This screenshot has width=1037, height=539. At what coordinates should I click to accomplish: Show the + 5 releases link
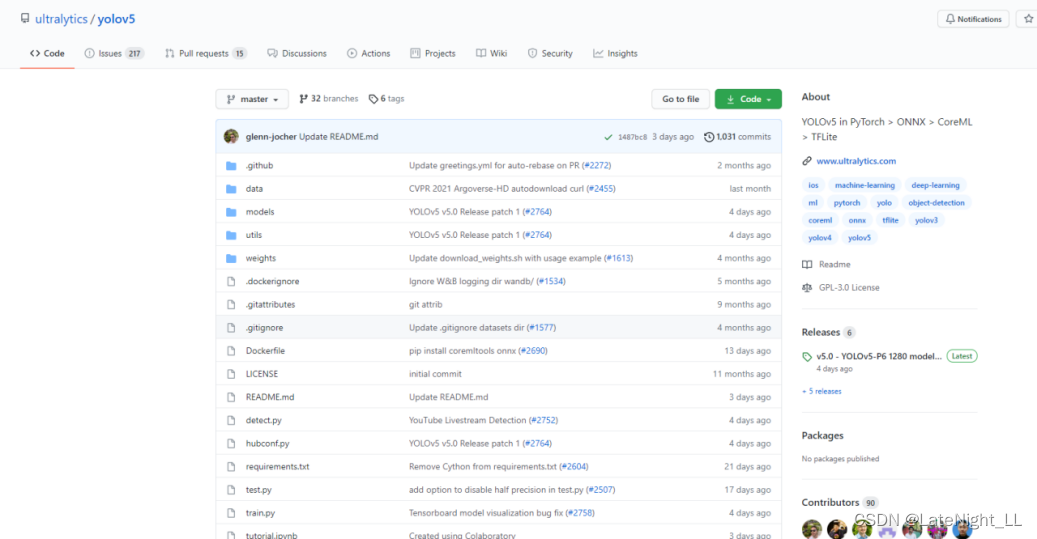pyautogui.click(x=821, y=392)
